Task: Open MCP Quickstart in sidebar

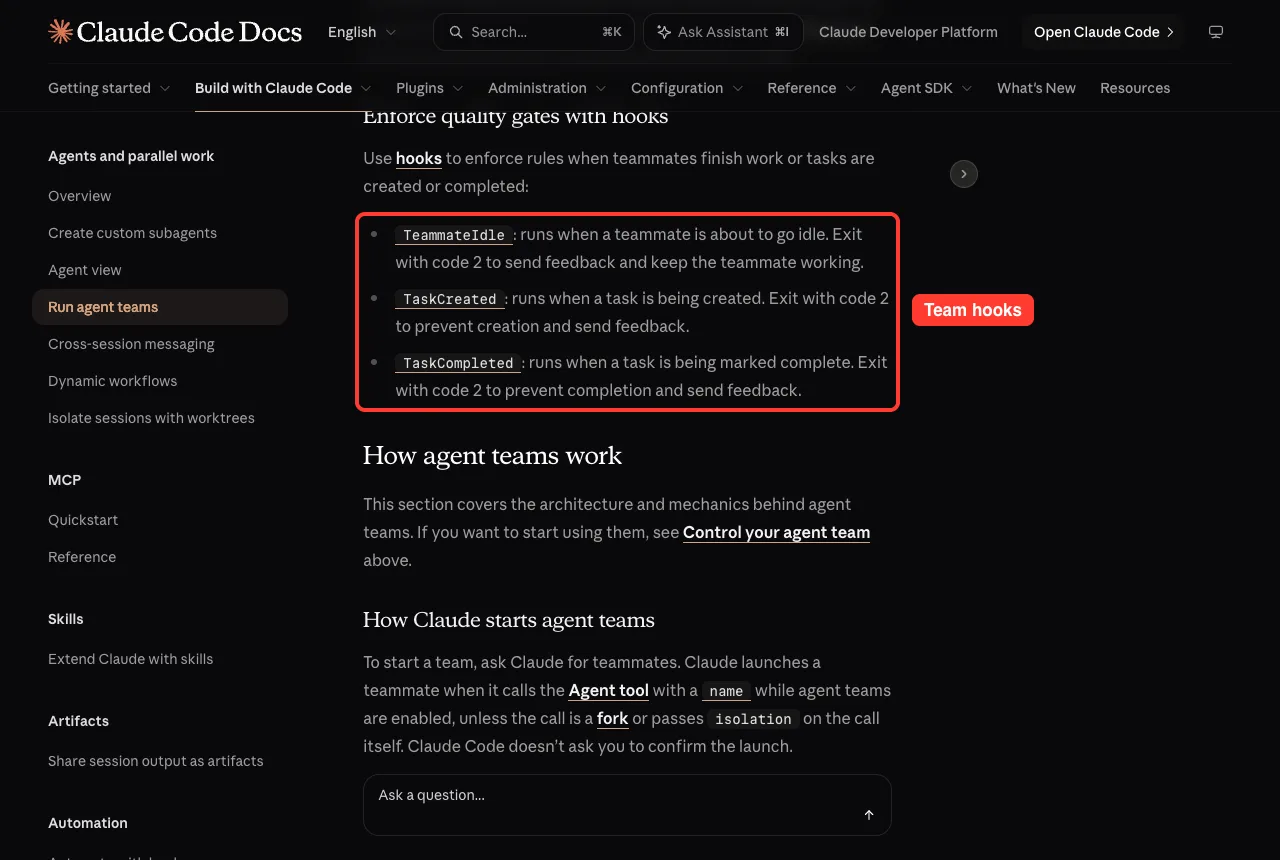Action: (x=83, y=520)
